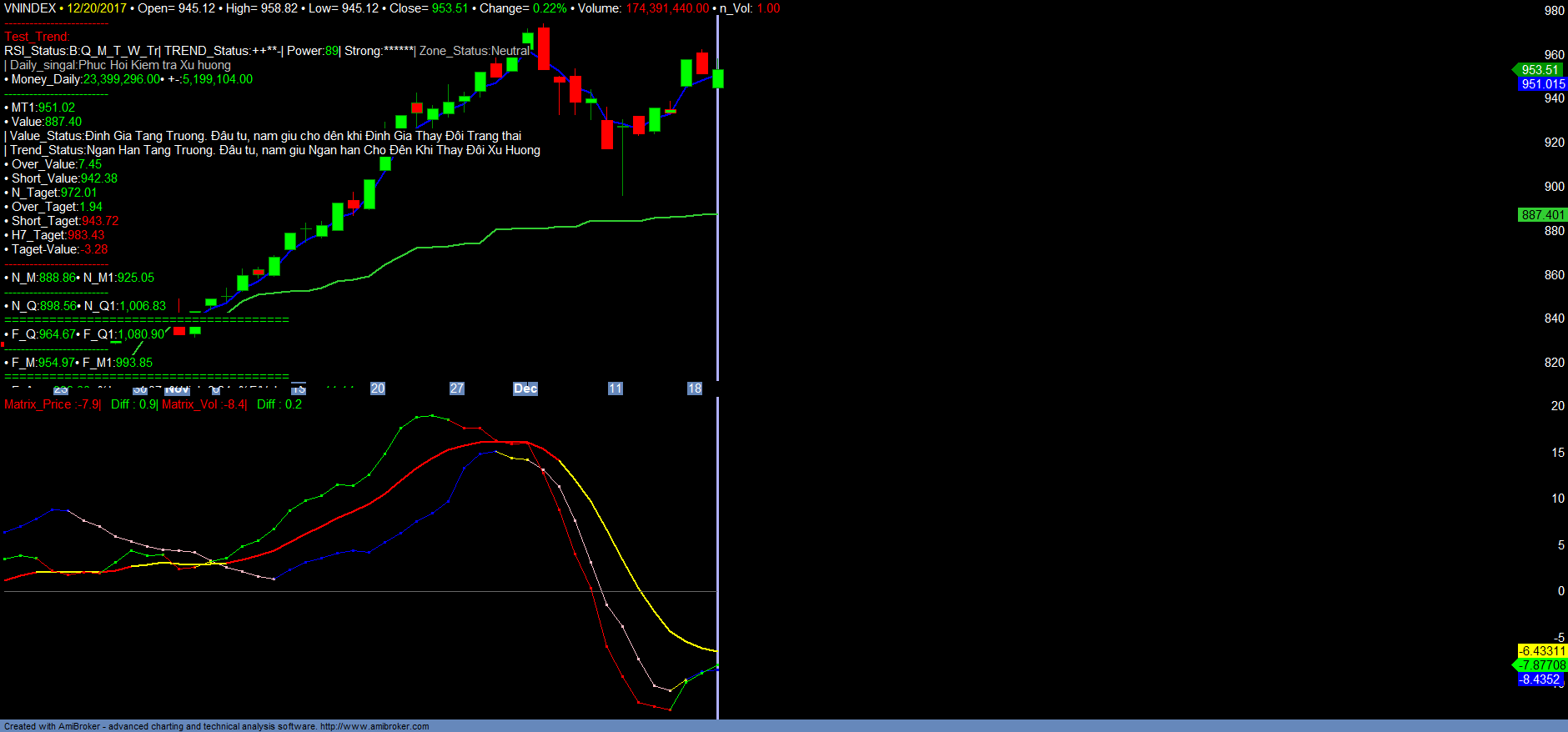Click the Test_Trend title text
Viewport: 1568px width, 732px height.
point(37,37)
